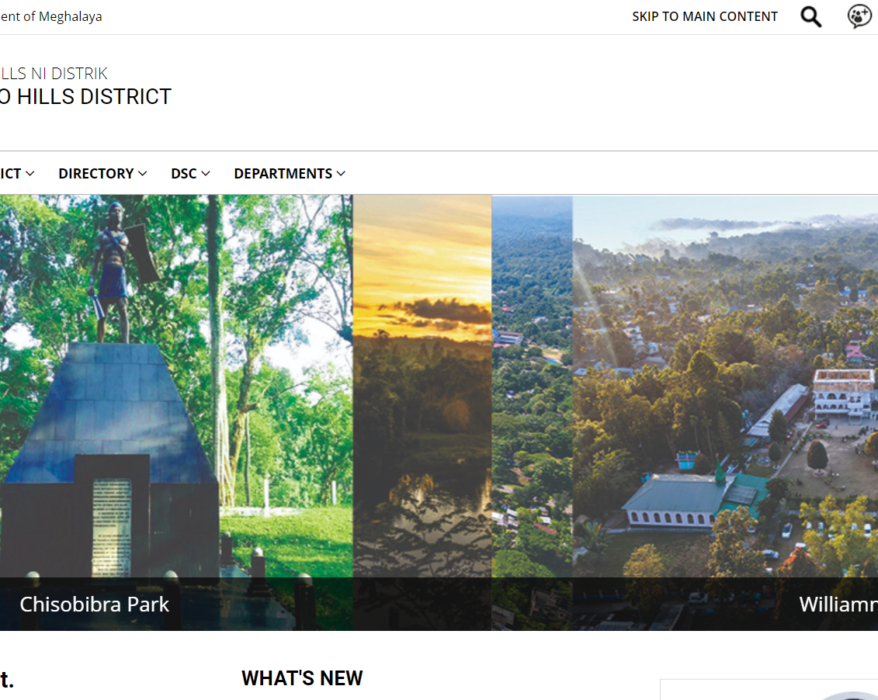Click the chevron beside Directory
Viewport: 878px width, 700px height.
click(143, 174)
